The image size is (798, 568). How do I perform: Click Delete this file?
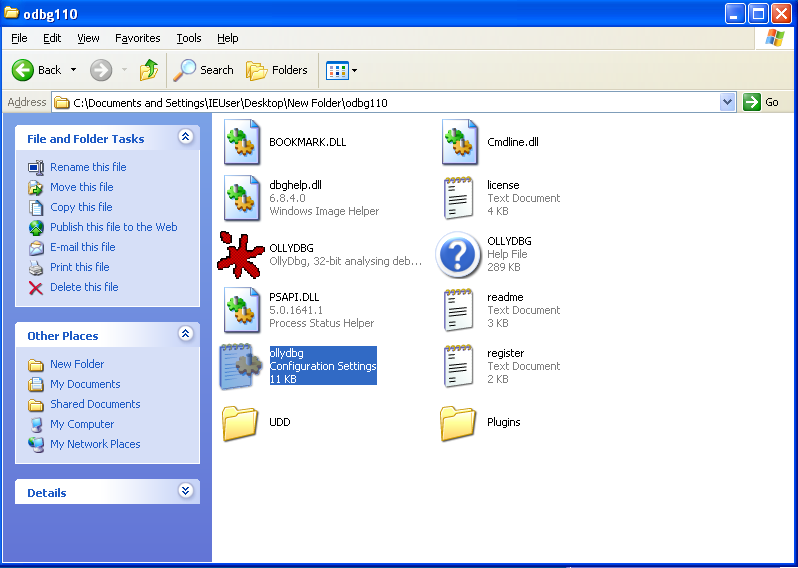[84, 287]
